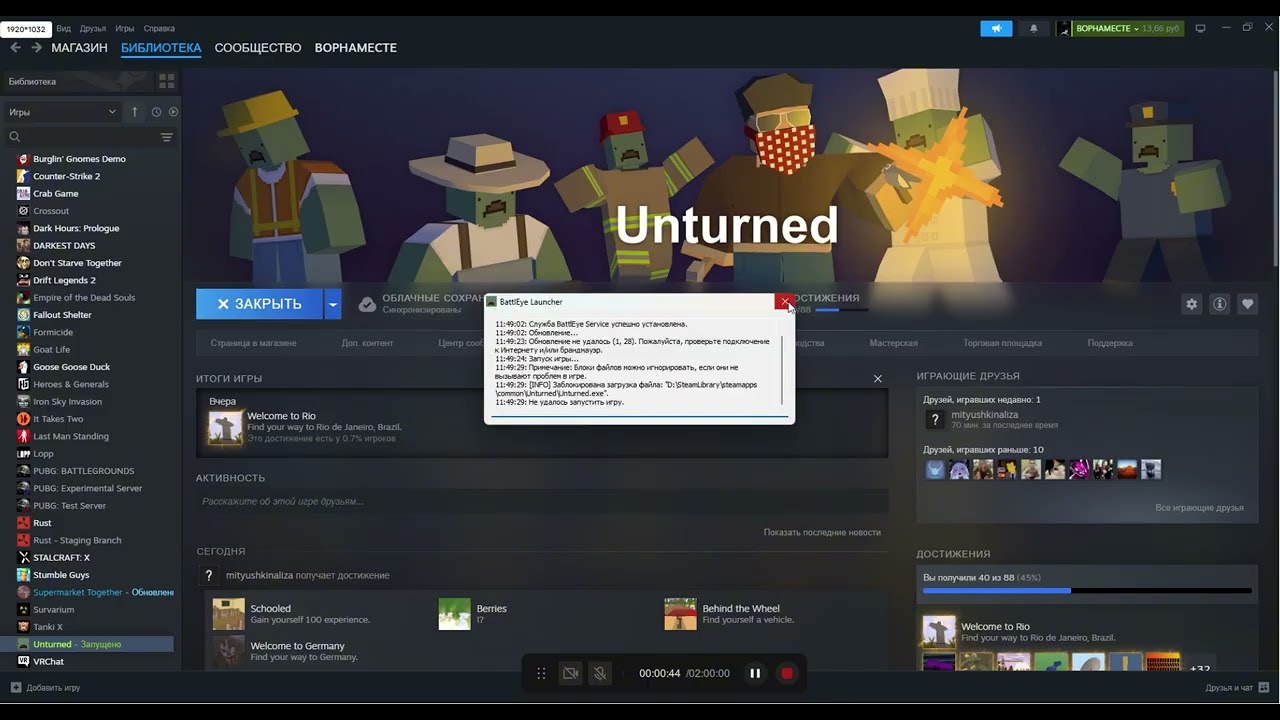Click the blue ЗАКРЫТЬ button

pos(259,304)
